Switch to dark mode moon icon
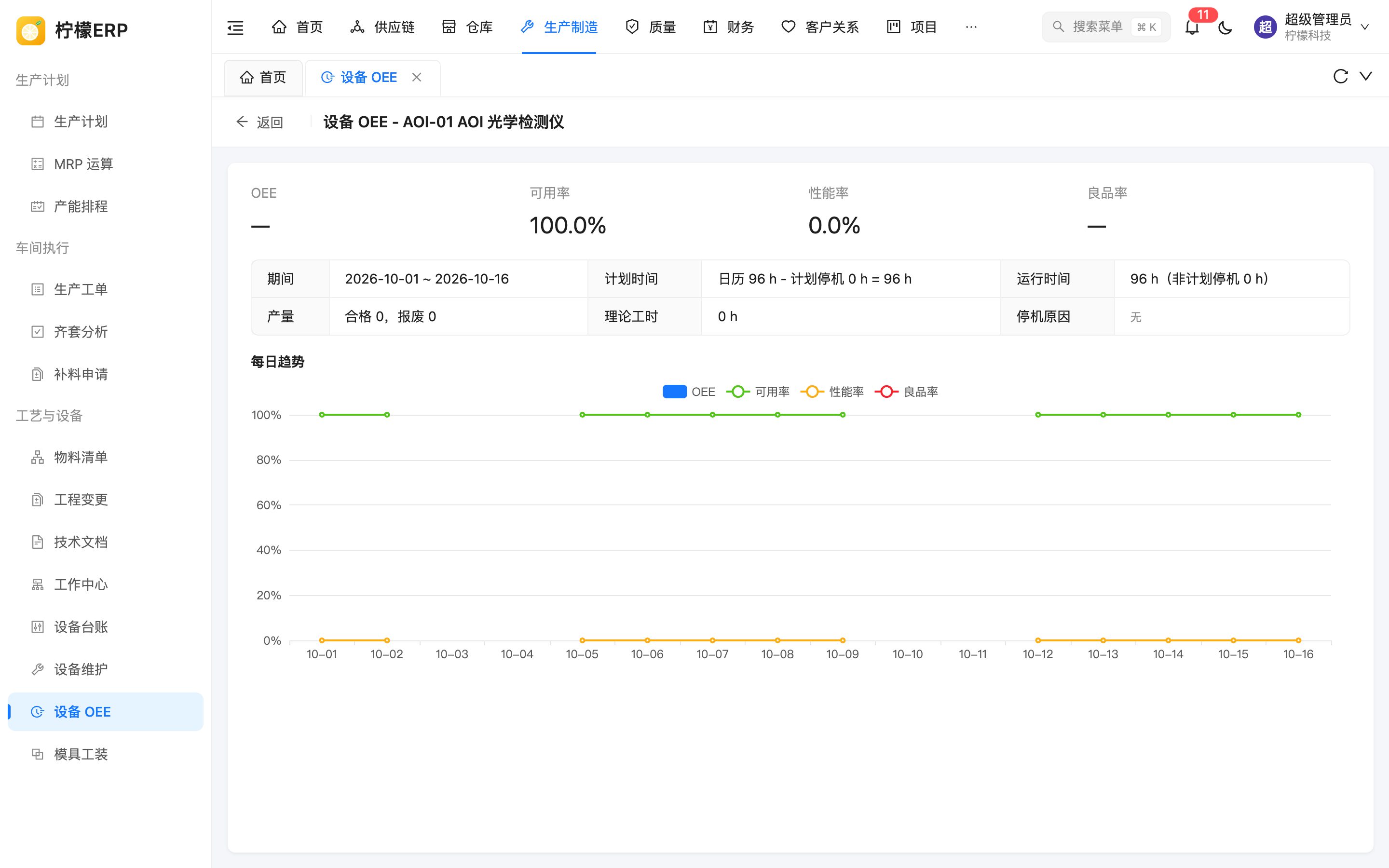1389x868 pixels. tap(1225, 27)
